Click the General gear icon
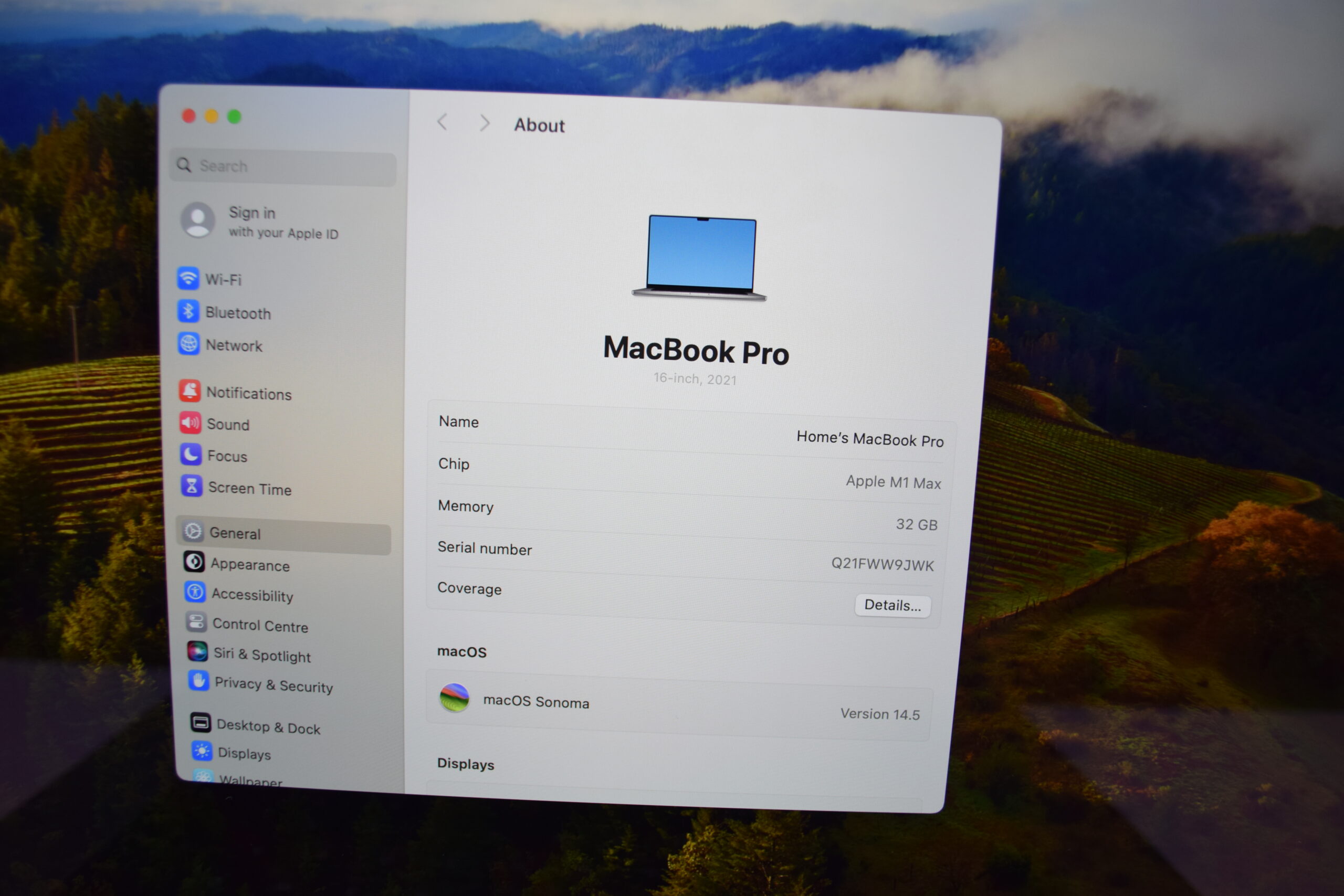1344x896 pixels. pyautogui.click(x=193, y=531)
